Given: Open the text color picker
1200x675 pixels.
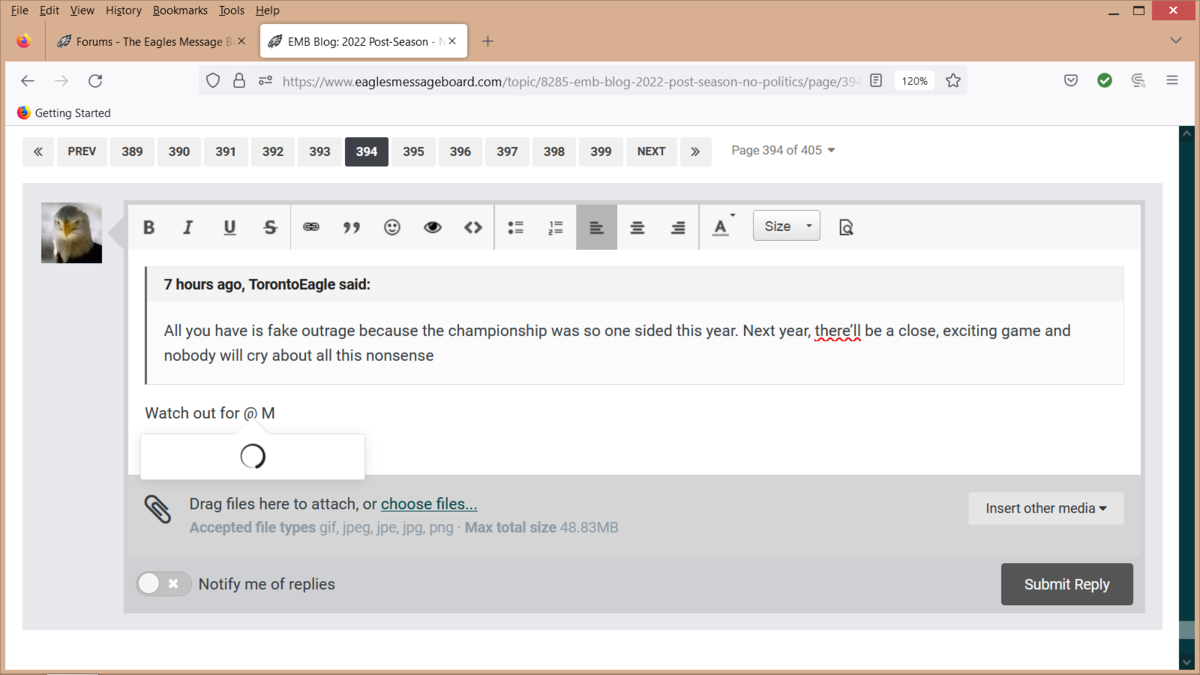Looking at the screenshot, I should tap(721, 227).
